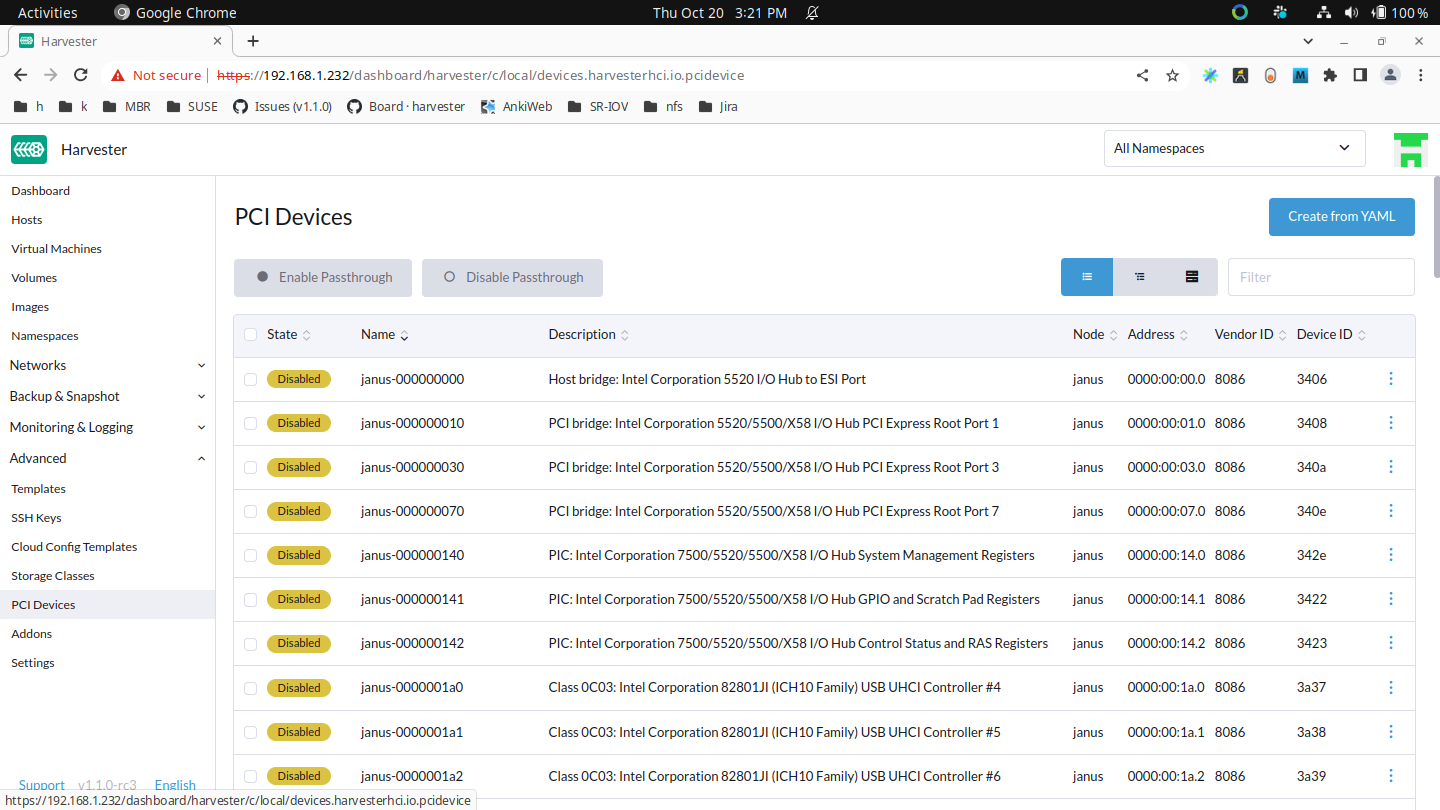1440x810 pixels.
Task: Open the actions menu for janus-000000000
Action: [1390, 379]
